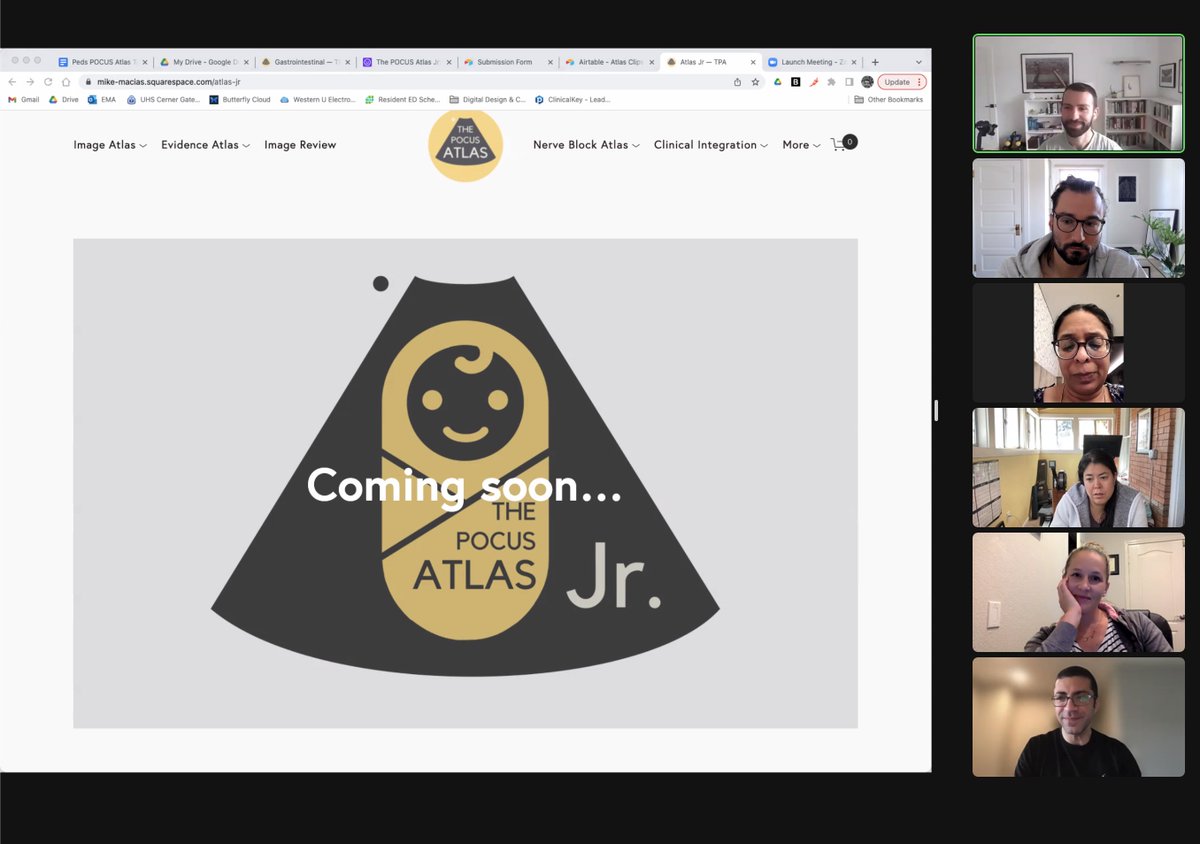Open the Google Drive extension icon

pyautogui.click(x=778, y=82)
